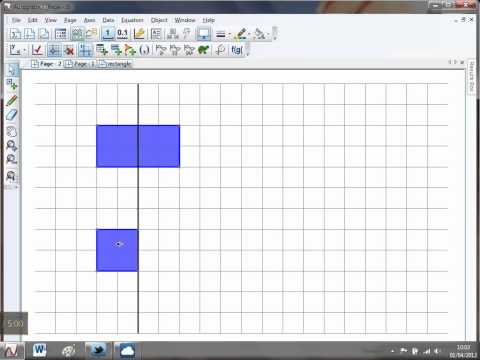Click the line thickness icon
This screenshot has width=480, height=360.
coord(220,34)
